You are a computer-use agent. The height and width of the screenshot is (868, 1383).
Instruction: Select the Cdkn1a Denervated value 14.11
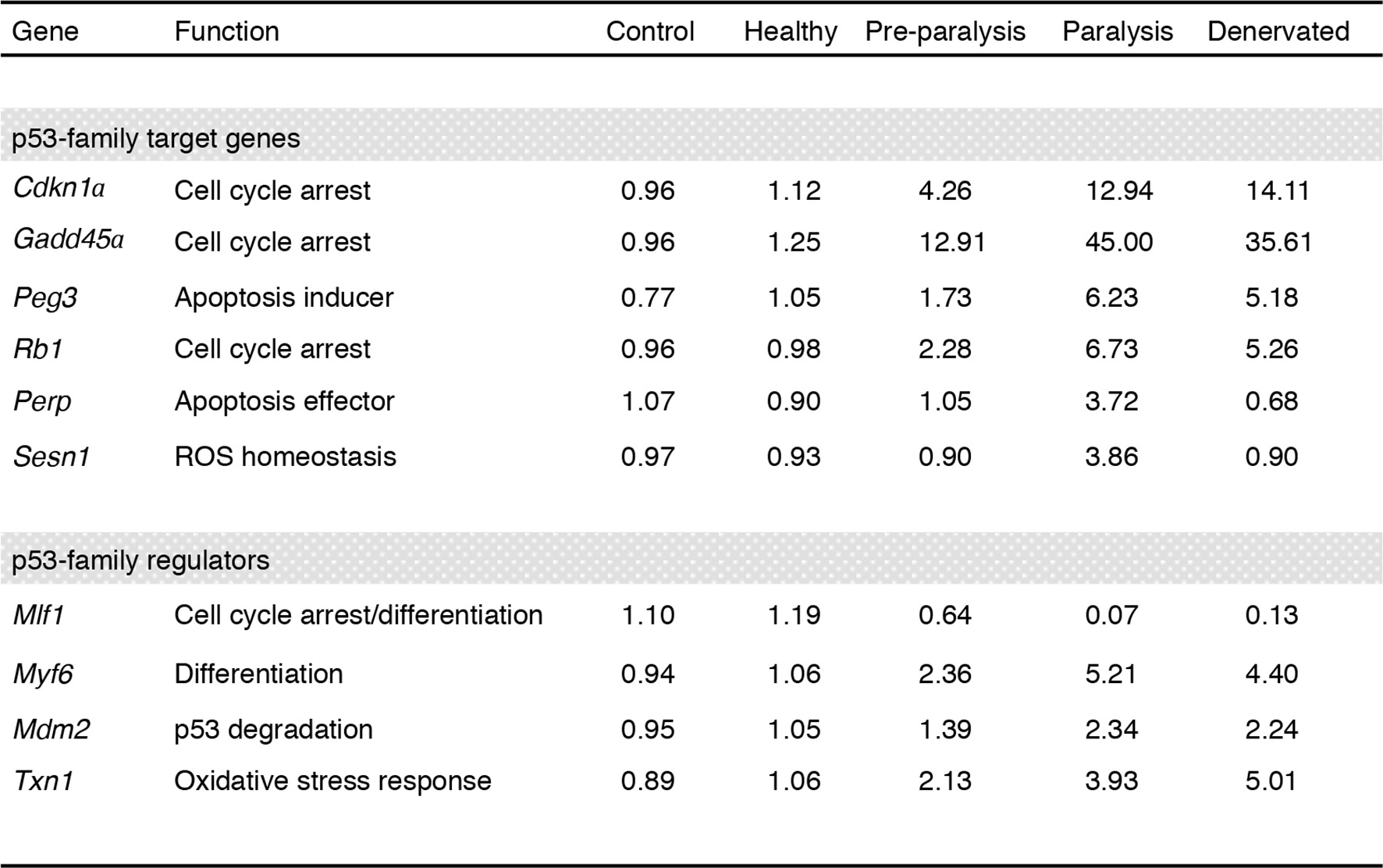coord(1277,190)
